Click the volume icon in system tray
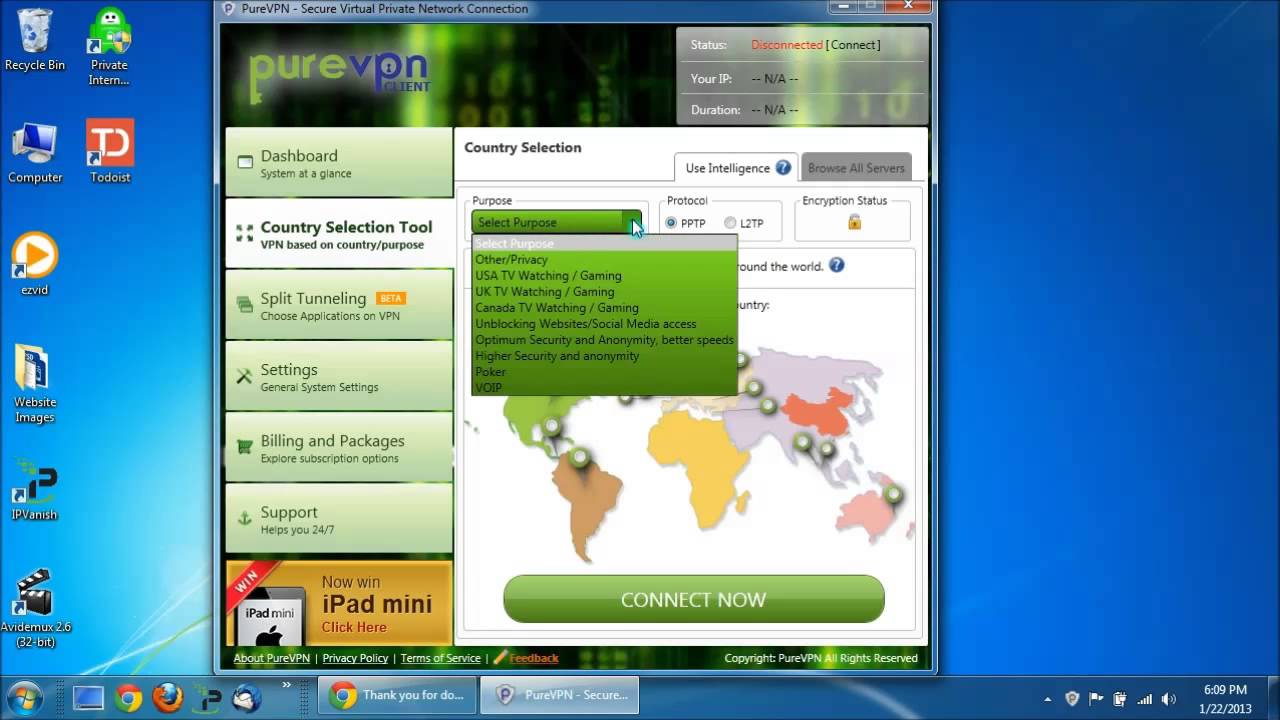The height and width of the screenshot is (720, 1280). click(x=1169, y=699)
